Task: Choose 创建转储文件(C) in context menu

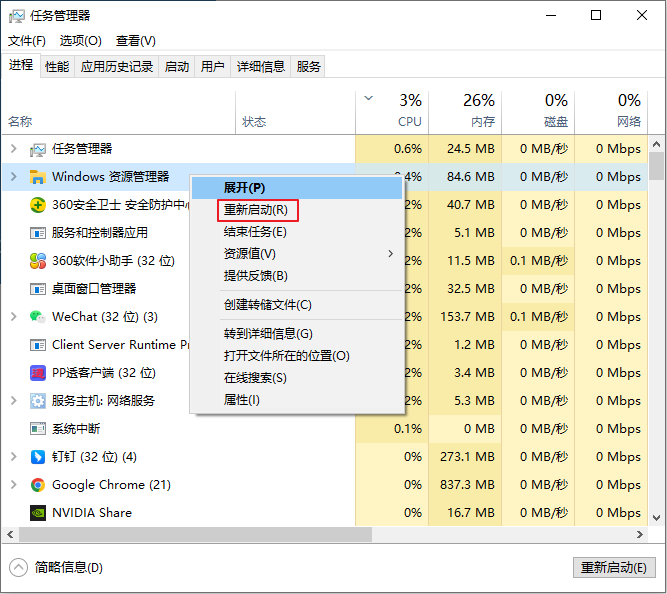Action: point(297,305)
